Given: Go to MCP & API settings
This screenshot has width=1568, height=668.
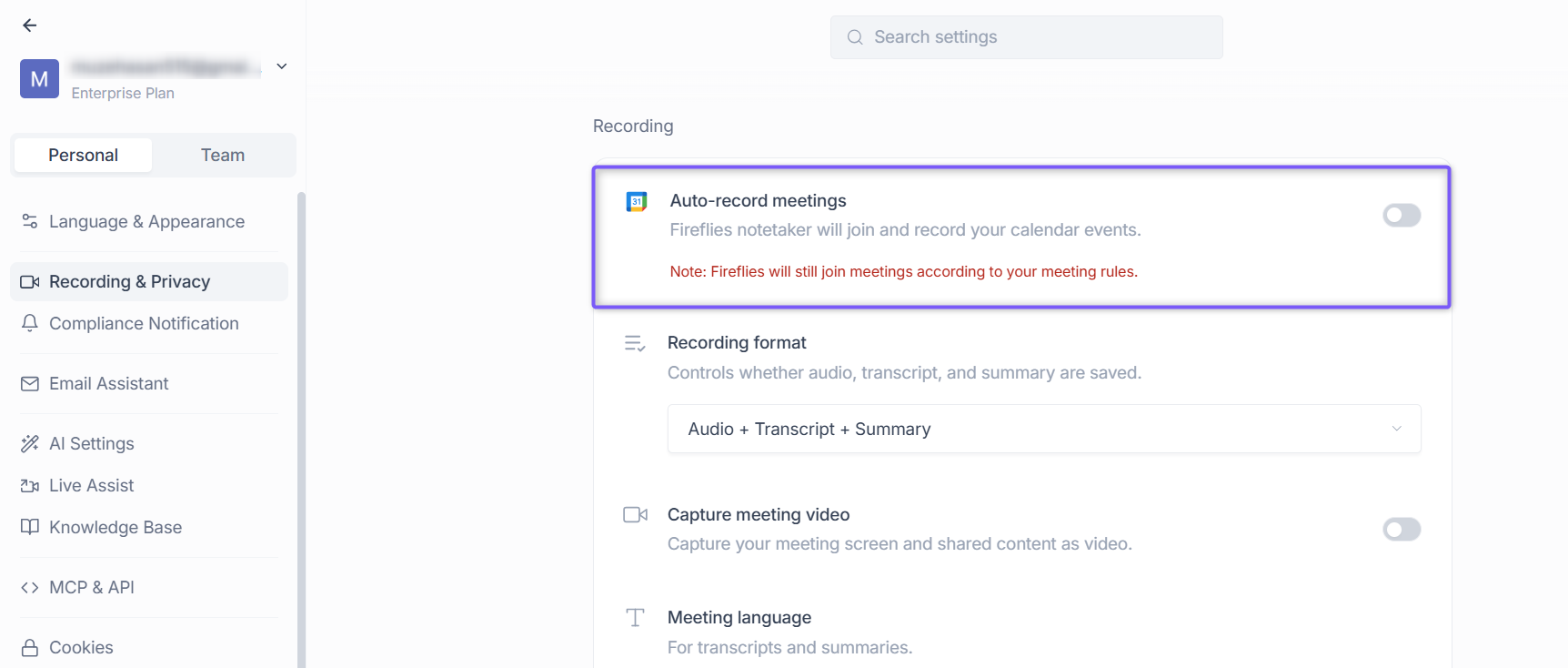Looking at the screenshot, I should 149,588.
